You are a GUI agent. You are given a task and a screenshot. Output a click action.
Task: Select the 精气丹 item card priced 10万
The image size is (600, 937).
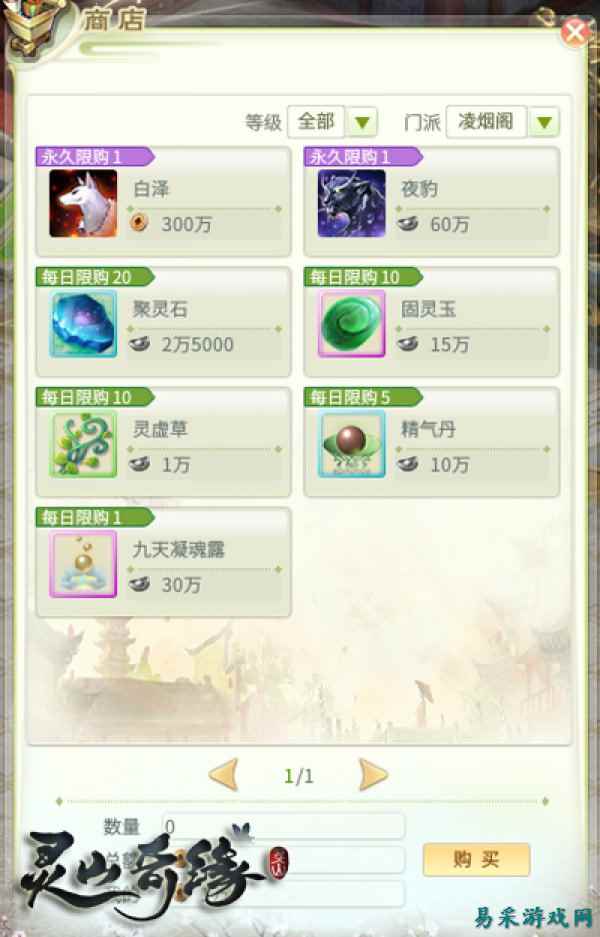pos(431,442)
